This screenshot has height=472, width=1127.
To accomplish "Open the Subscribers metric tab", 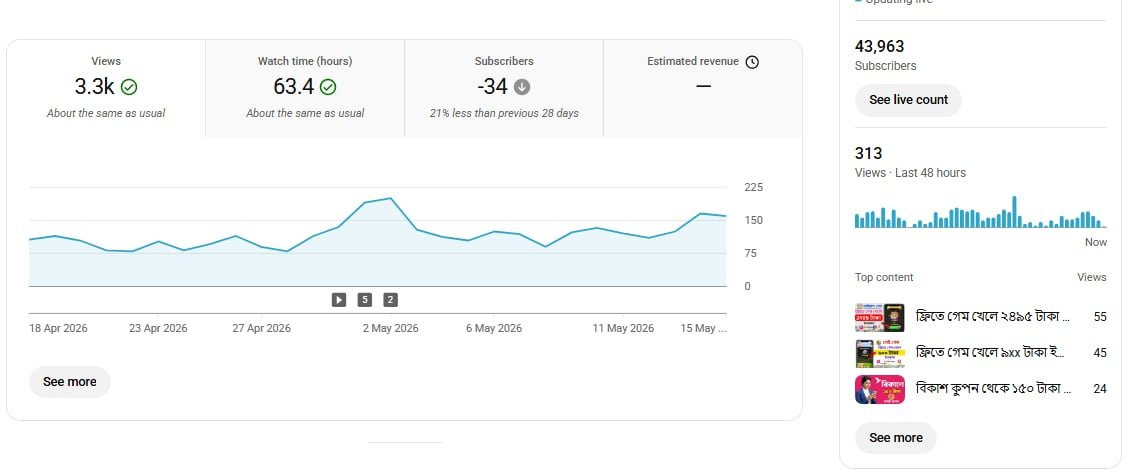I will click(504, 88).
